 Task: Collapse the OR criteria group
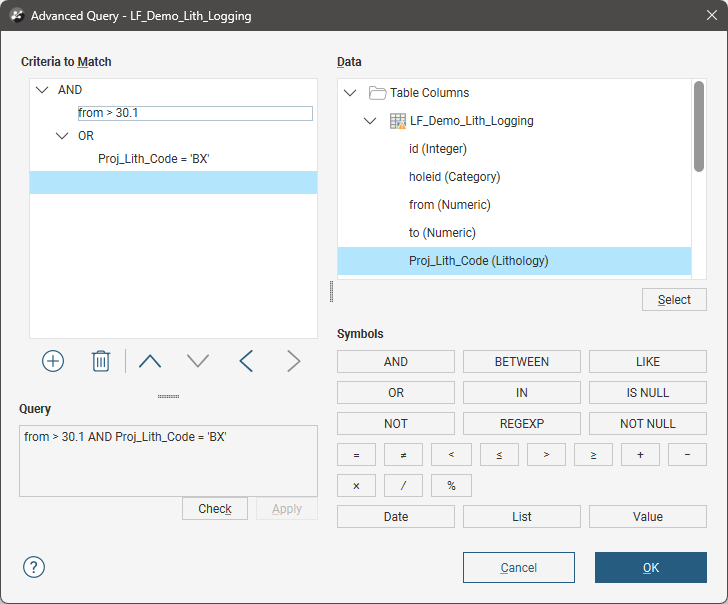(62, 136)
